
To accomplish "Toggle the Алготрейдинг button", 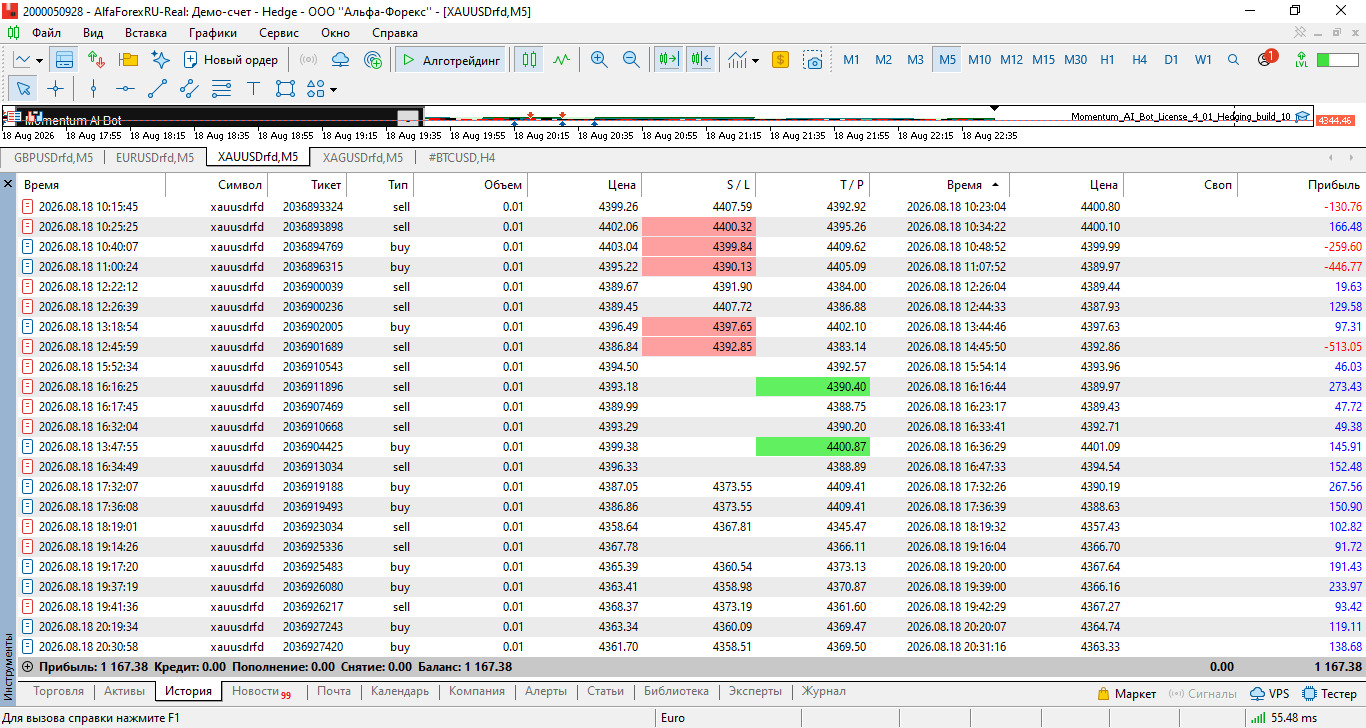I will (450, 60).
